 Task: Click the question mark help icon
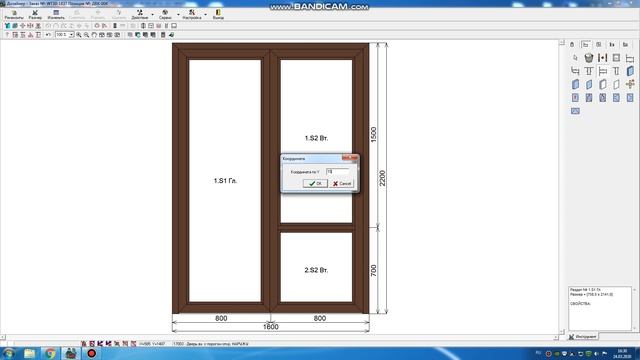click(x=7, y=35)
